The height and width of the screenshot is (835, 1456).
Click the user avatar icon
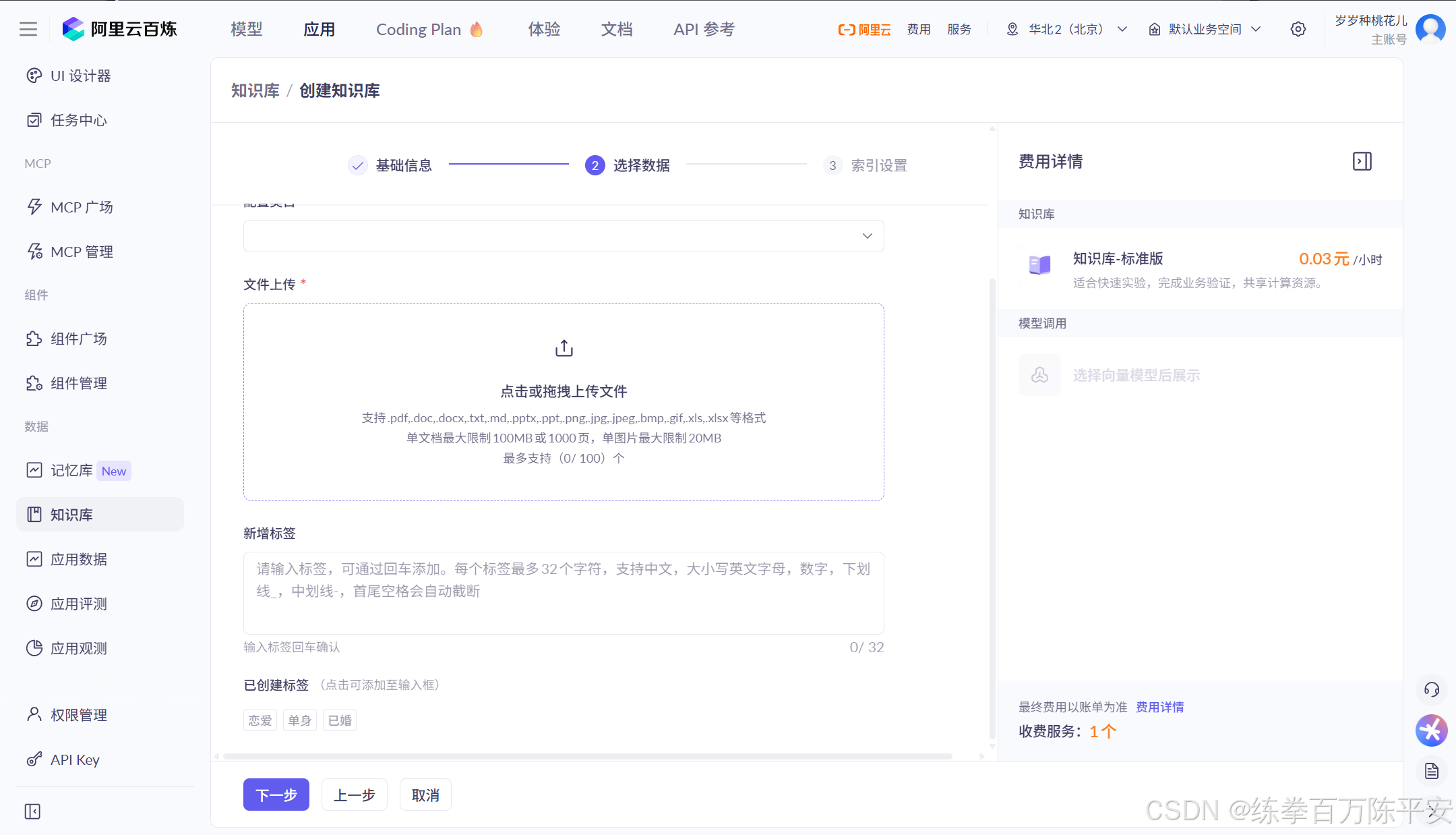click(1430, 29)
